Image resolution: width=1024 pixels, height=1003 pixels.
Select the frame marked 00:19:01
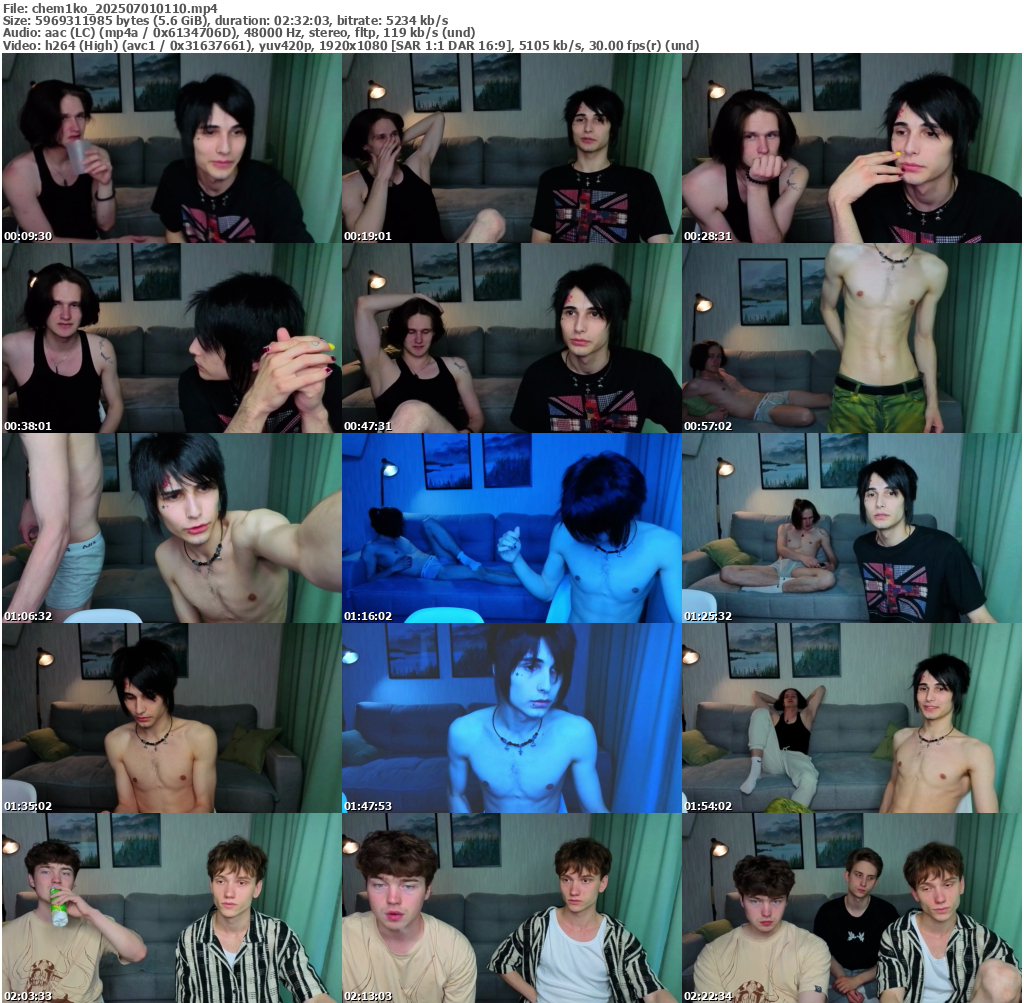click(512, 148)
